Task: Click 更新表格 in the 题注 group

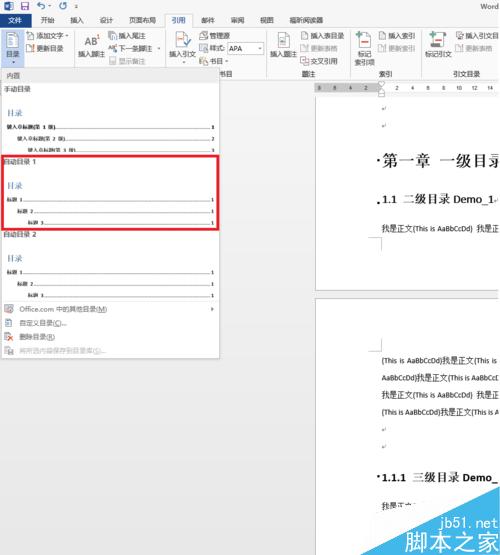Action: [319, 48]
